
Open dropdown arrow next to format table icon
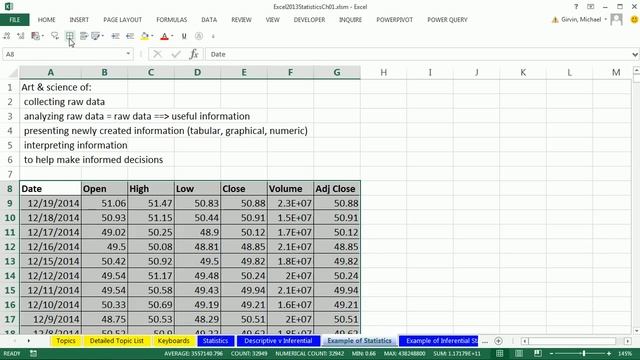[x=102, y=36]
